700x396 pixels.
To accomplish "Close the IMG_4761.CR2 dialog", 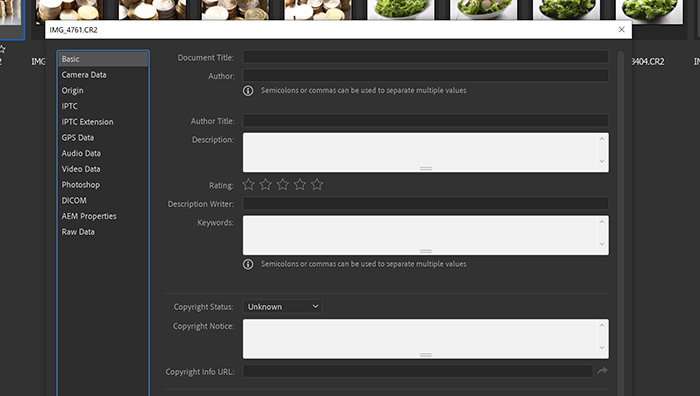I will pyautogui.click(x=621, y=29).
